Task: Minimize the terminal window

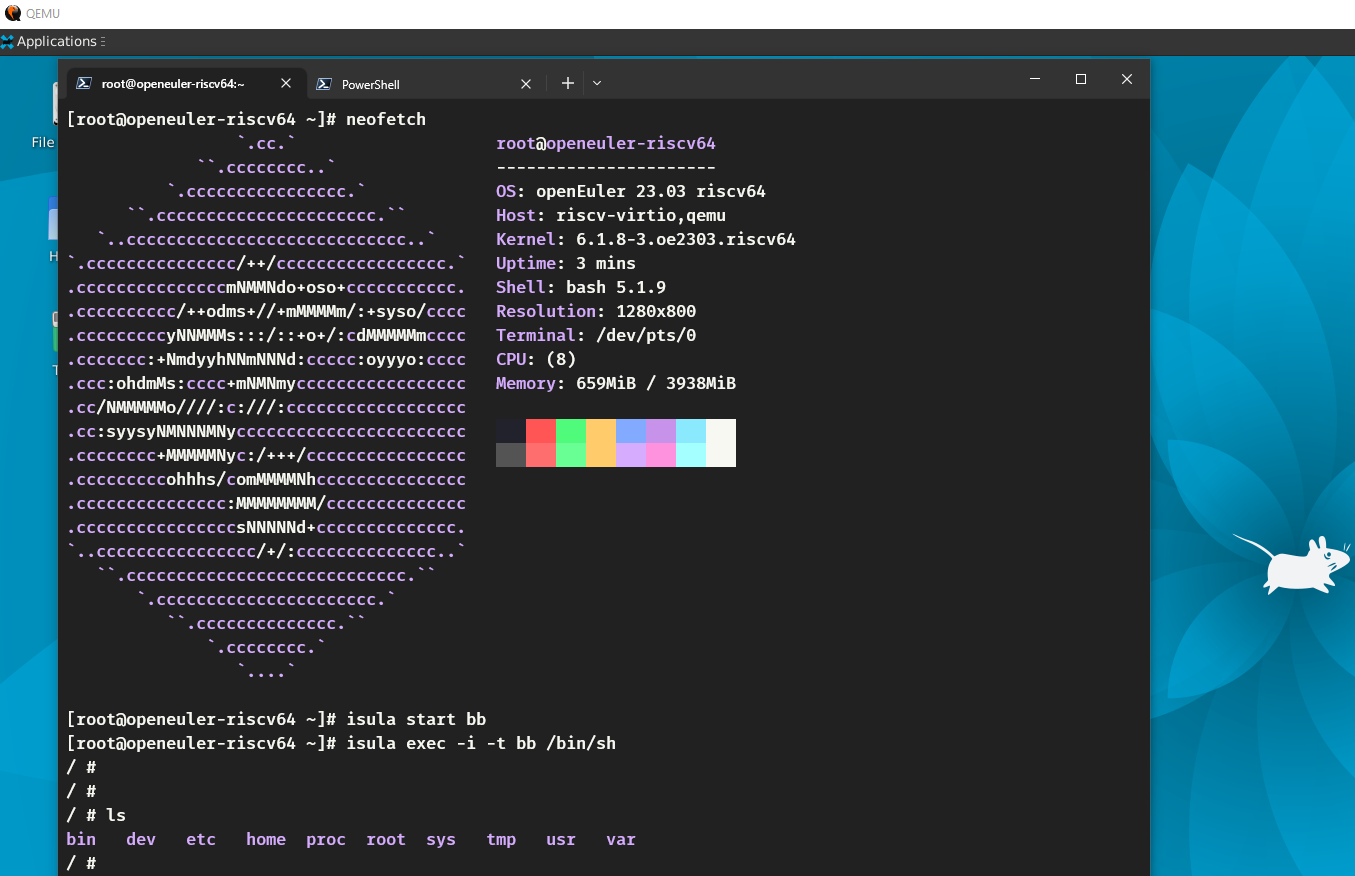Action: coord(1034,79)
